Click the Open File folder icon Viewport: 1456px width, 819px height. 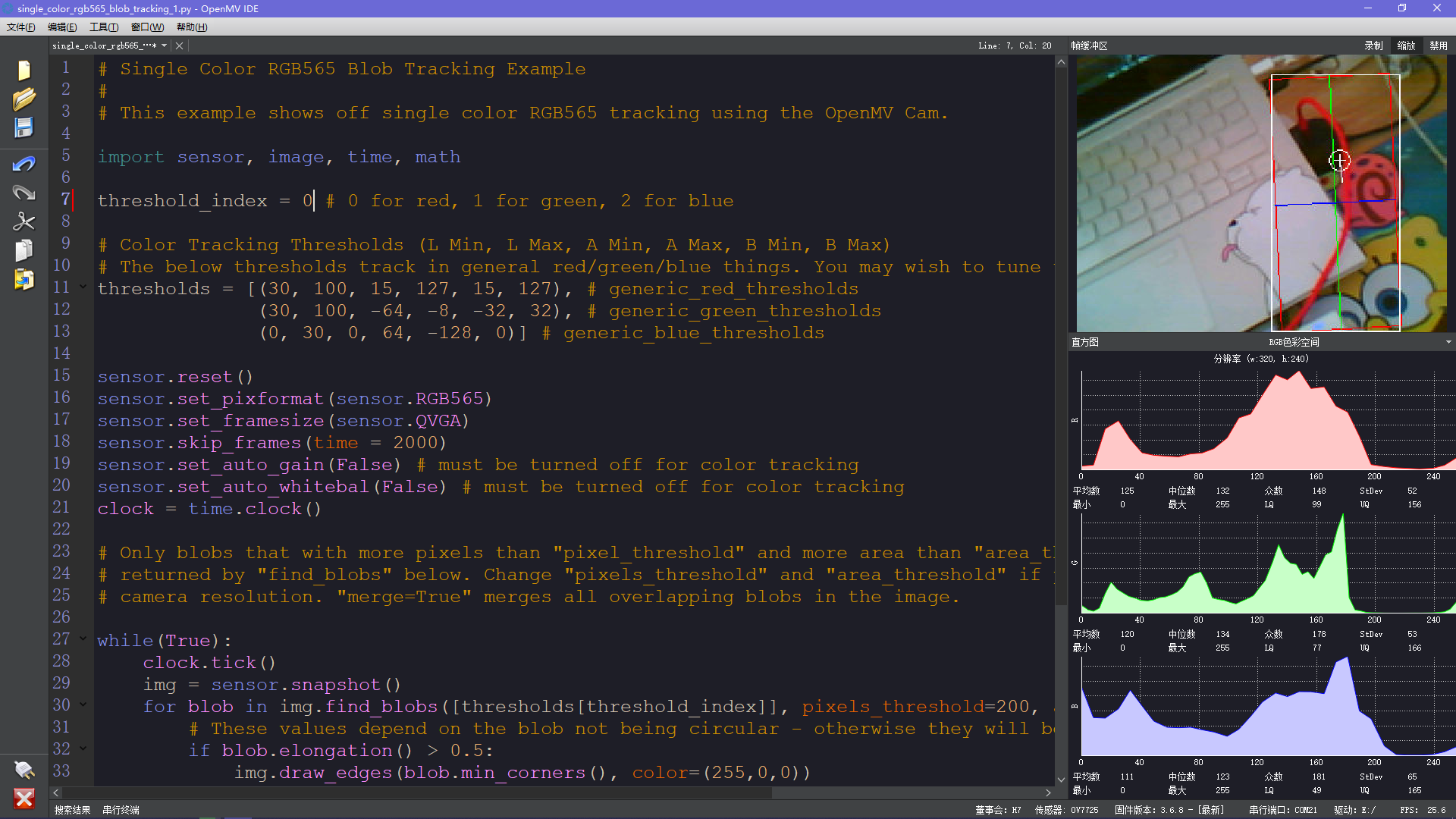coord(24,99)
